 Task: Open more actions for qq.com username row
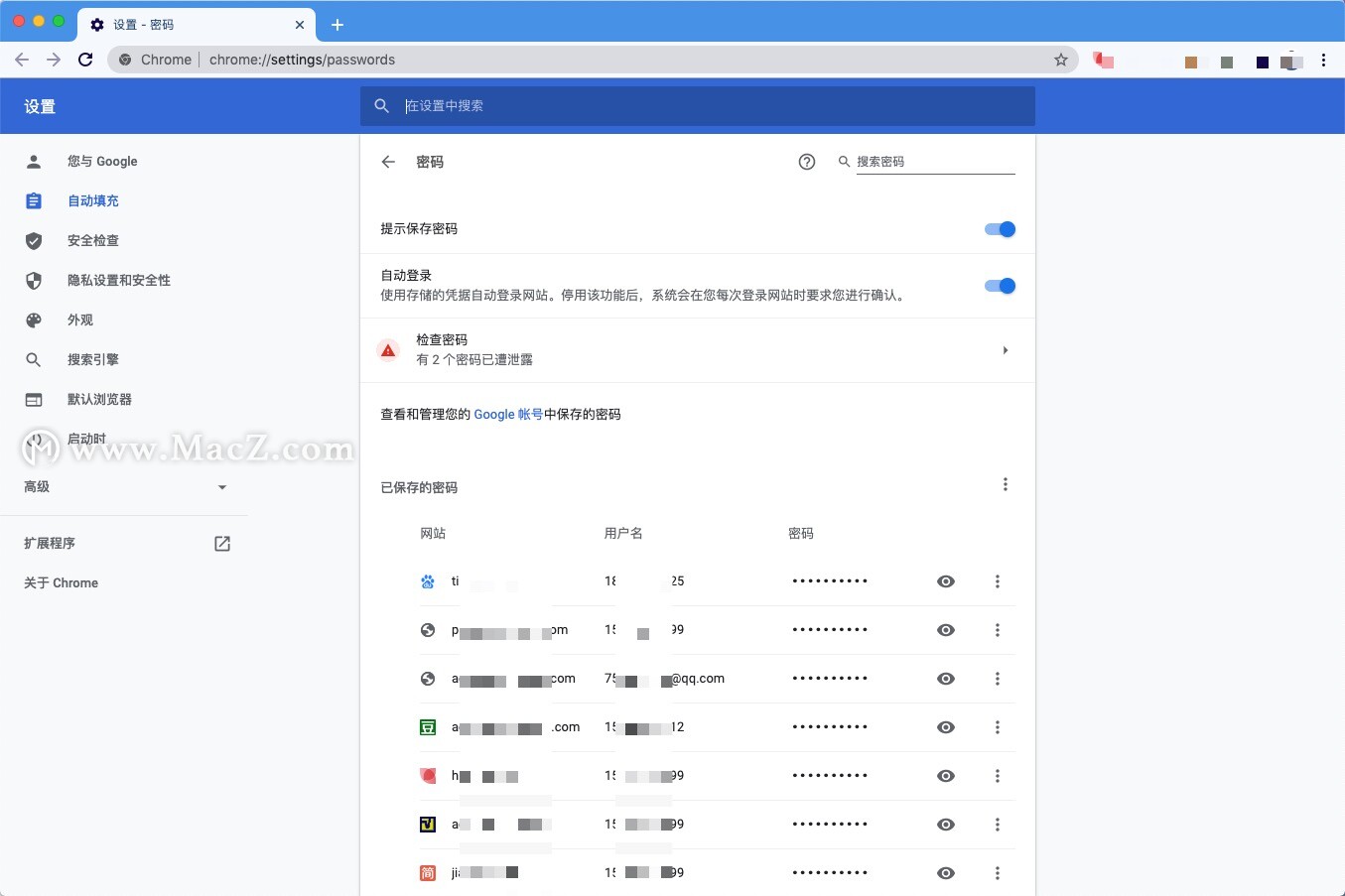point(998,679)
